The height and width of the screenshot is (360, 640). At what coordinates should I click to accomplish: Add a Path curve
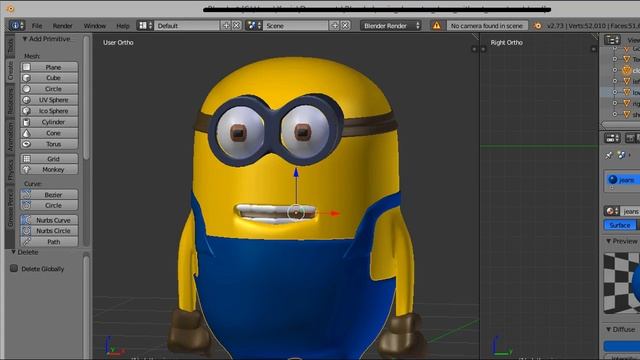tap(49, 242)
